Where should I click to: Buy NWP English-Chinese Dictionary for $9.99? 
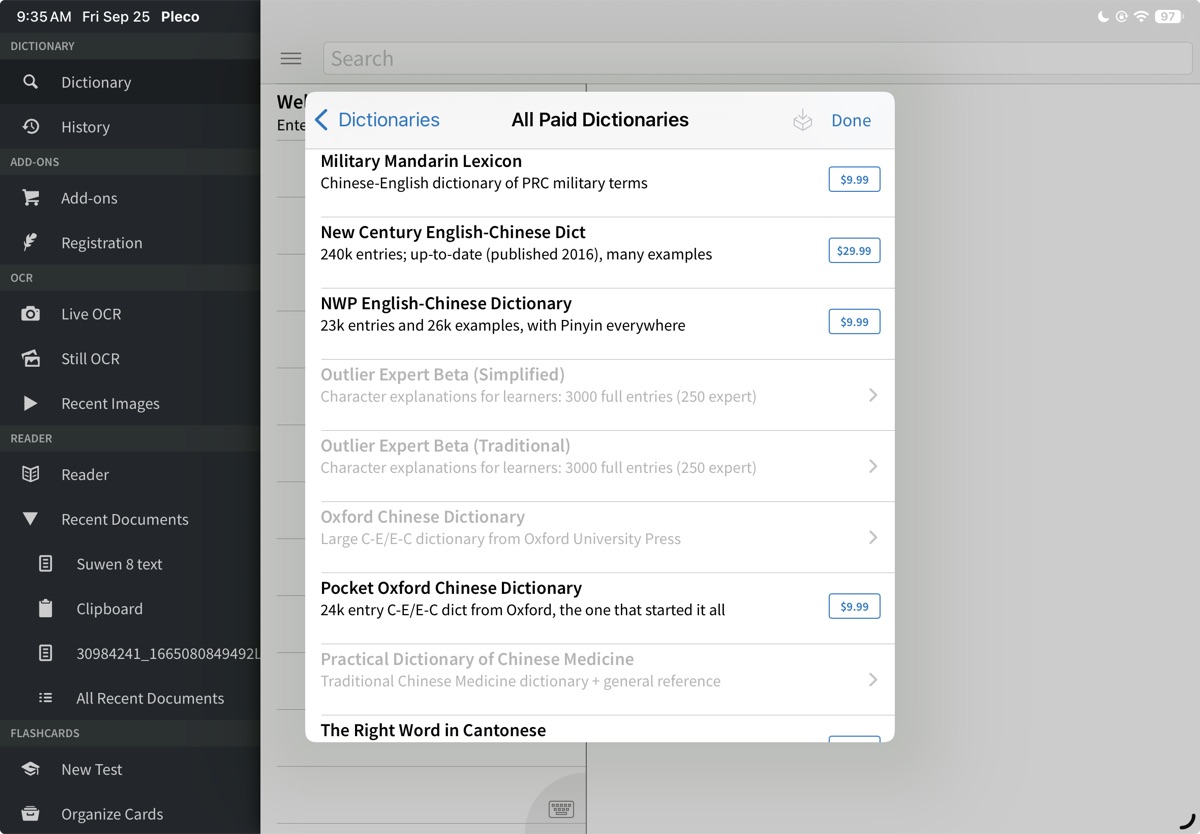(854, 321)
